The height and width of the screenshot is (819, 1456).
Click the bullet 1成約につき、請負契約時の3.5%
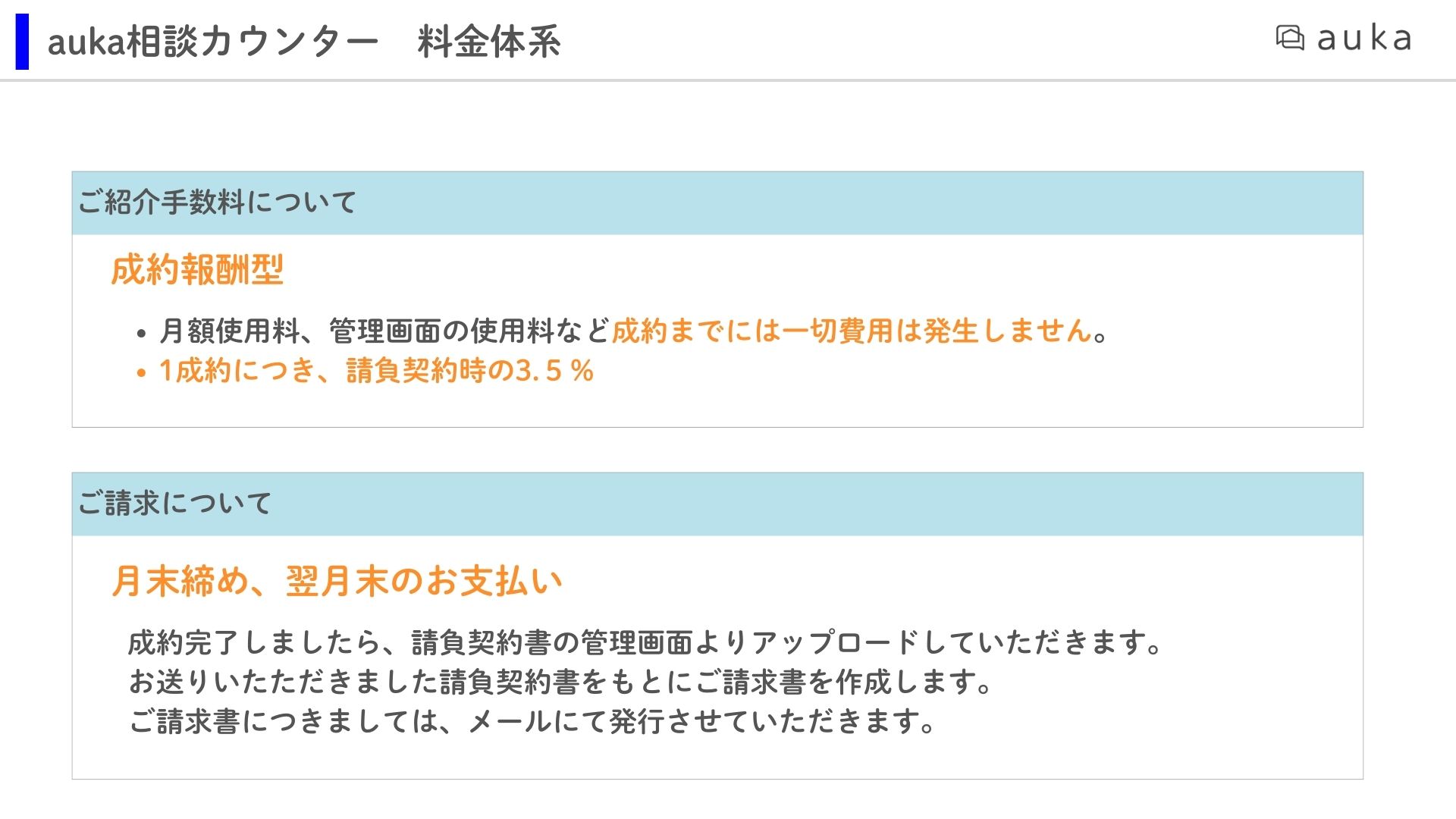[376, 371]
